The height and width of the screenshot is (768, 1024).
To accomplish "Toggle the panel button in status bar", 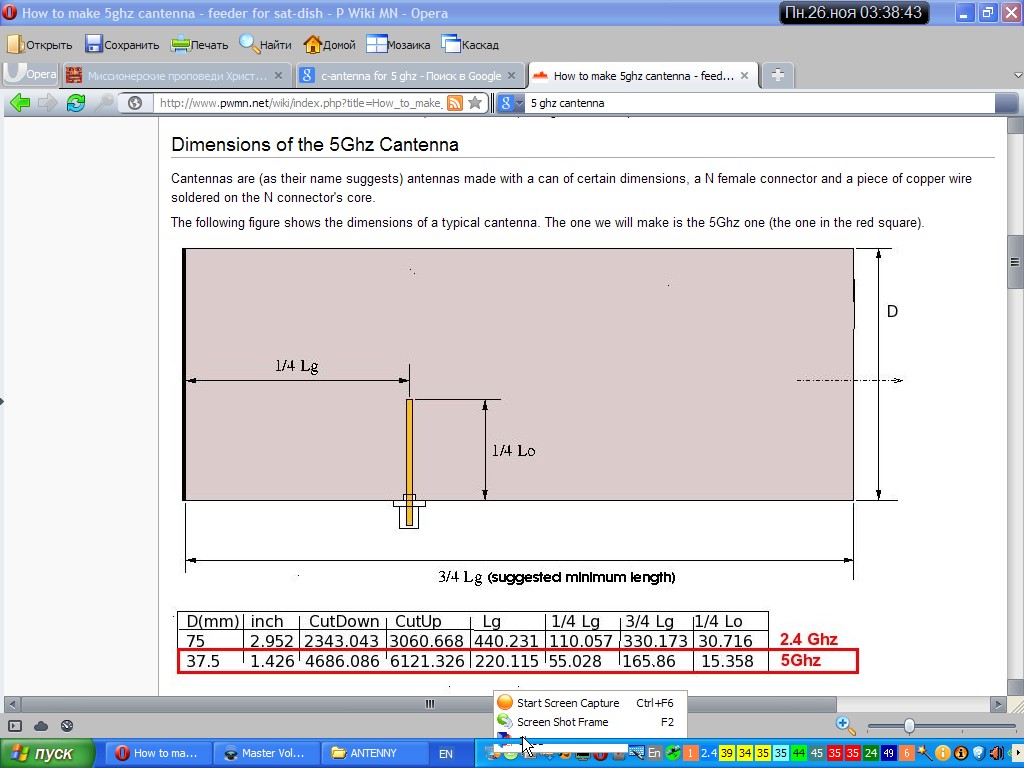I will coord(15,725).
